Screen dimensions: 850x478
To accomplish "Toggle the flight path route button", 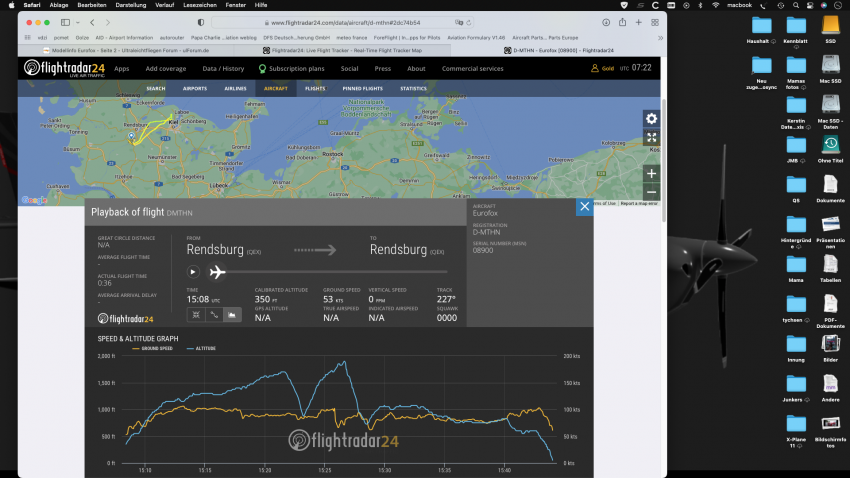I will [x=214, y=315].
